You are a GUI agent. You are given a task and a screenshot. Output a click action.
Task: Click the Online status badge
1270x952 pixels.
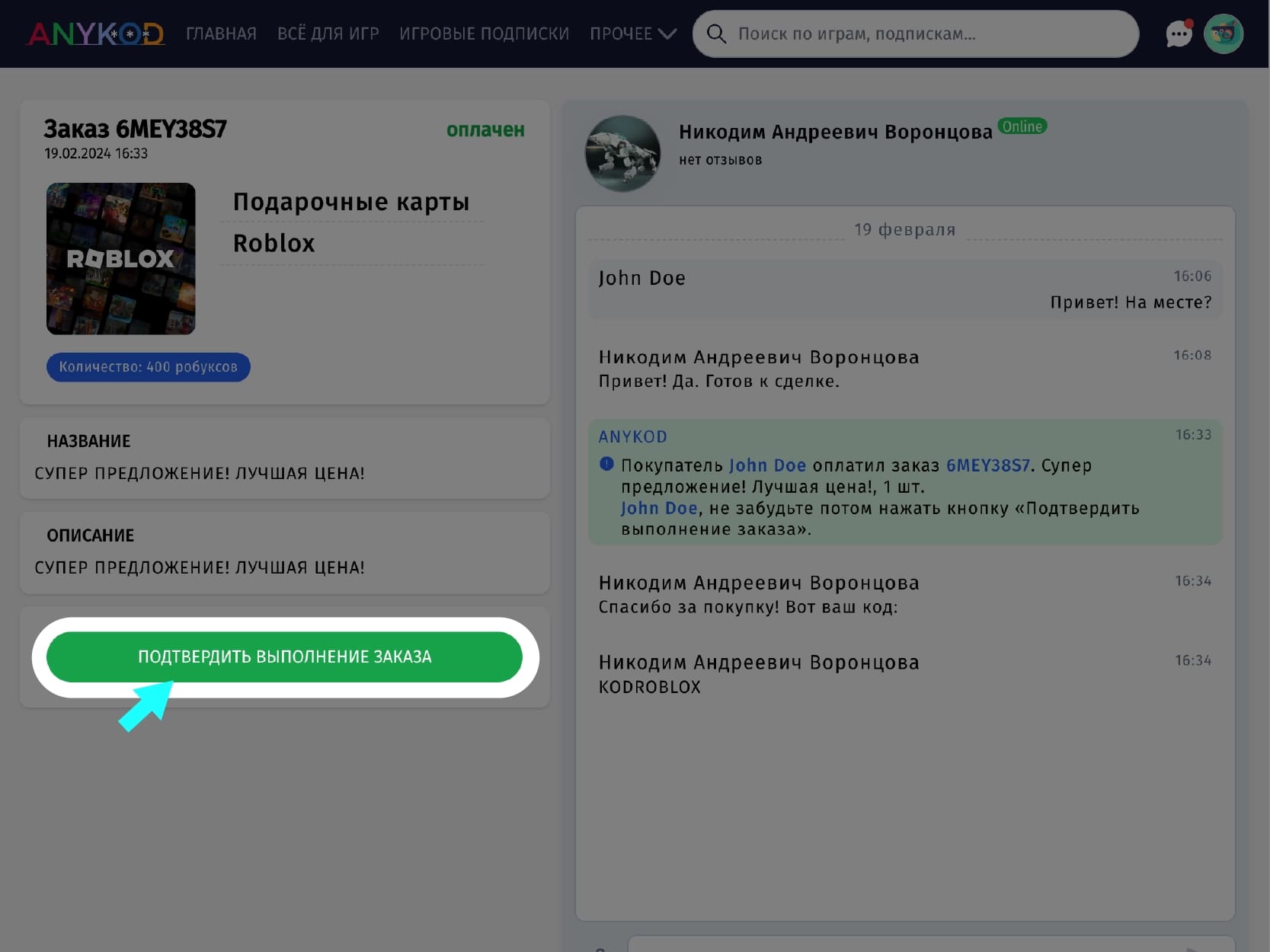pos(1022,126)
